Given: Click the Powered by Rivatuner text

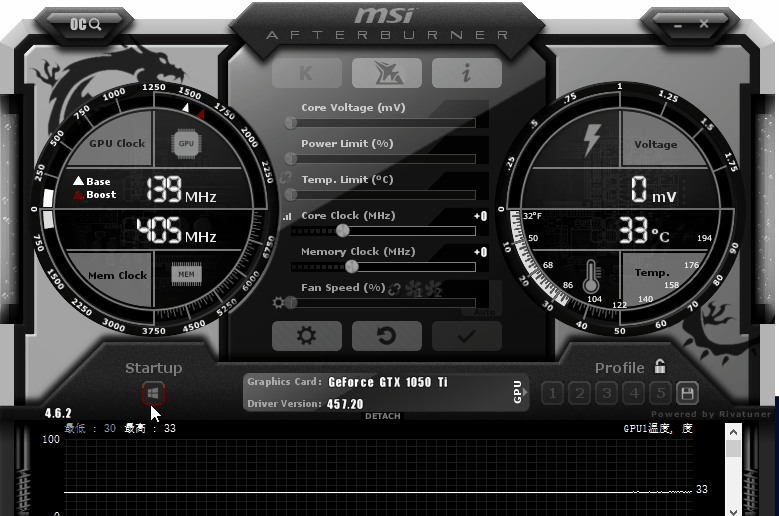Looking at the screenshot, I should click(711, 414).
